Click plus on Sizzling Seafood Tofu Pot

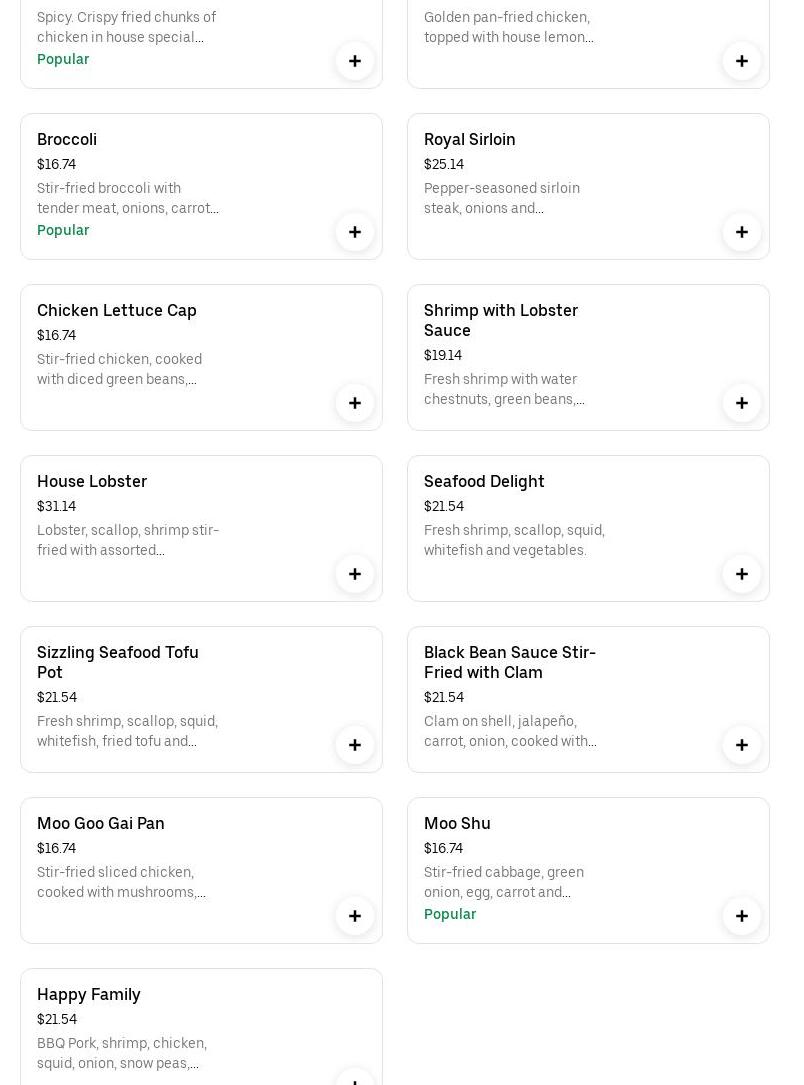355,745
